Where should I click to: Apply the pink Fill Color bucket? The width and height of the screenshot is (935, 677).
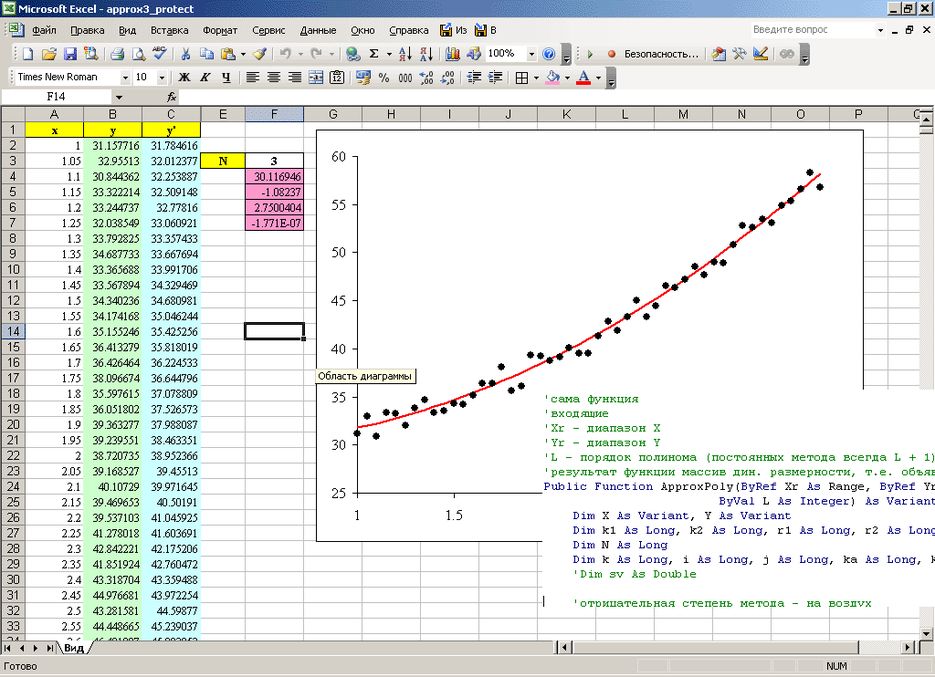tap(553, 78)
